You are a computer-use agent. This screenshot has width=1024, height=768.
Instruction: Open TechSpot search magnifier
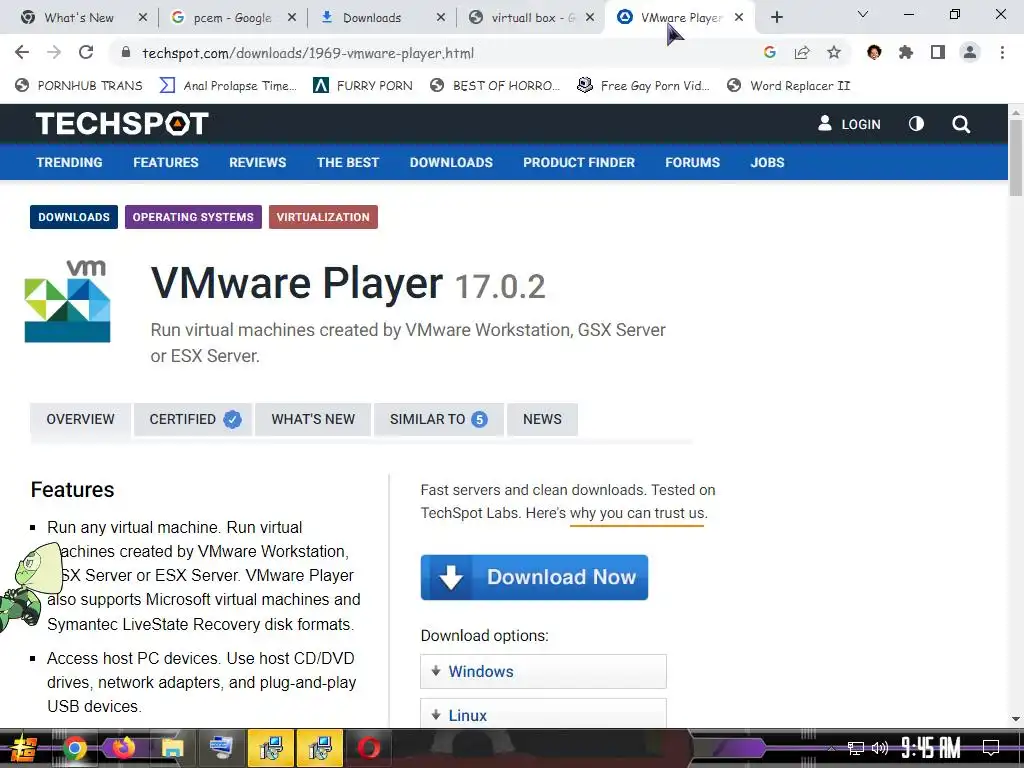[x=961, y=124]
